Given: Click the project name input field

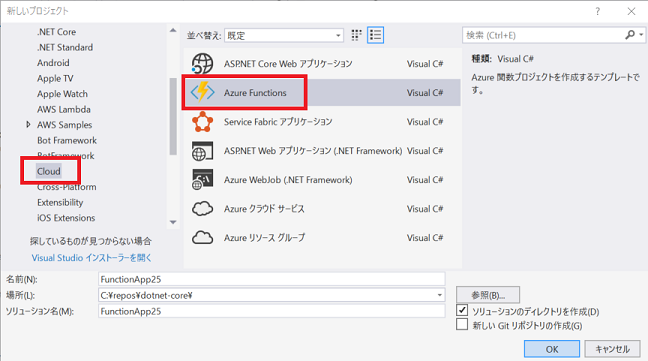Looking at the screenshot, I should pyautogui.click(x=272, y=279).
